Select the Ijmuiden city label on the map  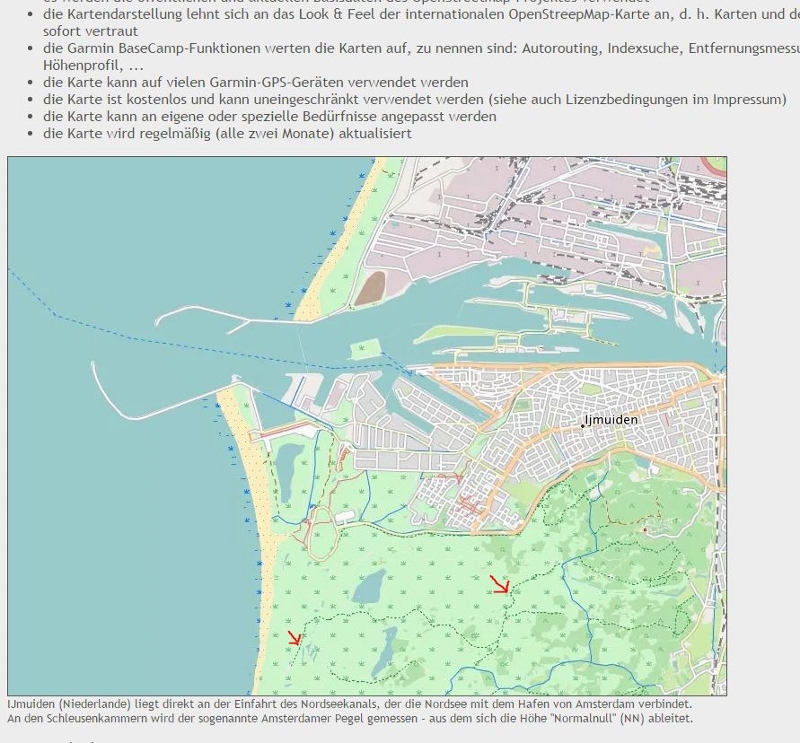click(x=612, y=420)
